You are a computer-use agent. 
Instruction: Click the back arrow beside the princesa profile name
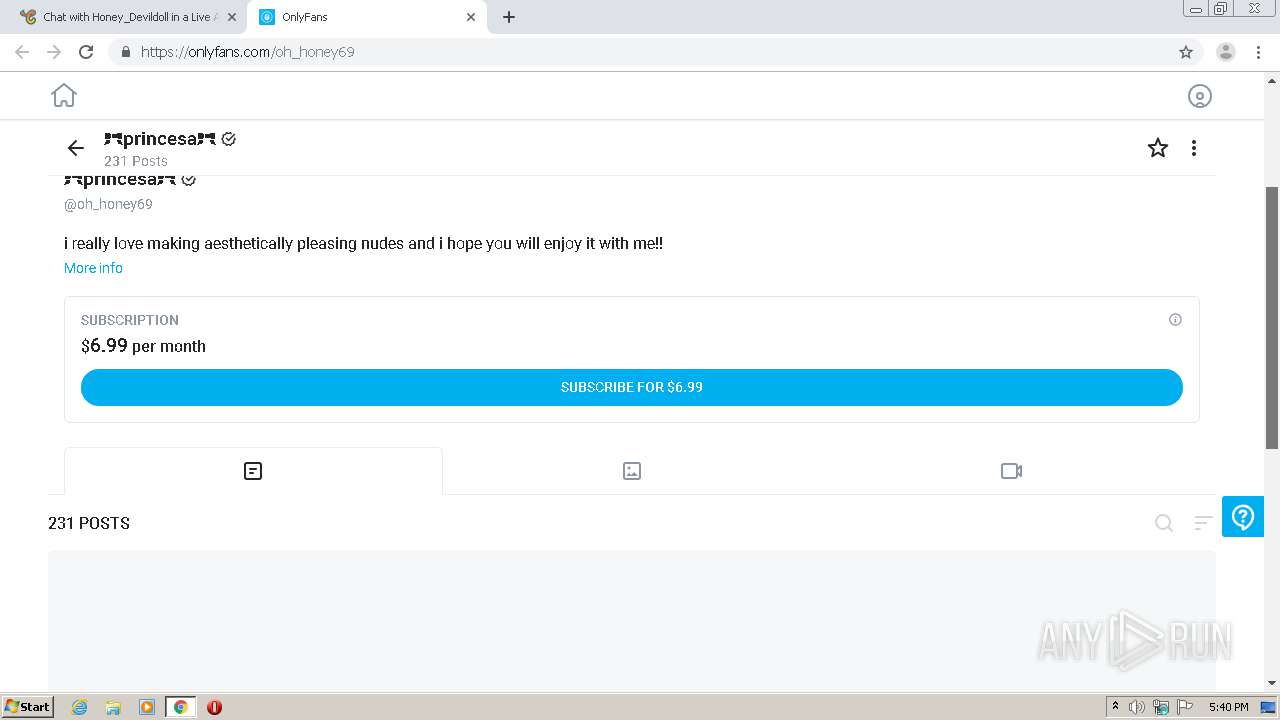pos(76,148)
